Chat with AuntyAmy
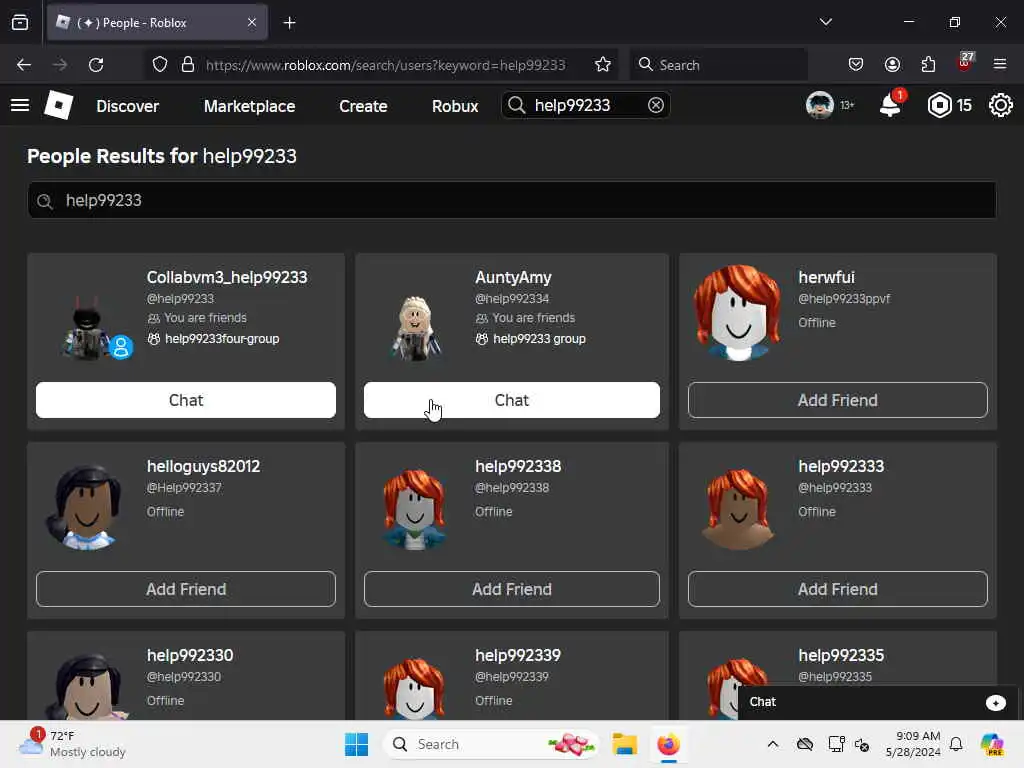Screen dimensions: 1024x768 (x=511, y=400)
